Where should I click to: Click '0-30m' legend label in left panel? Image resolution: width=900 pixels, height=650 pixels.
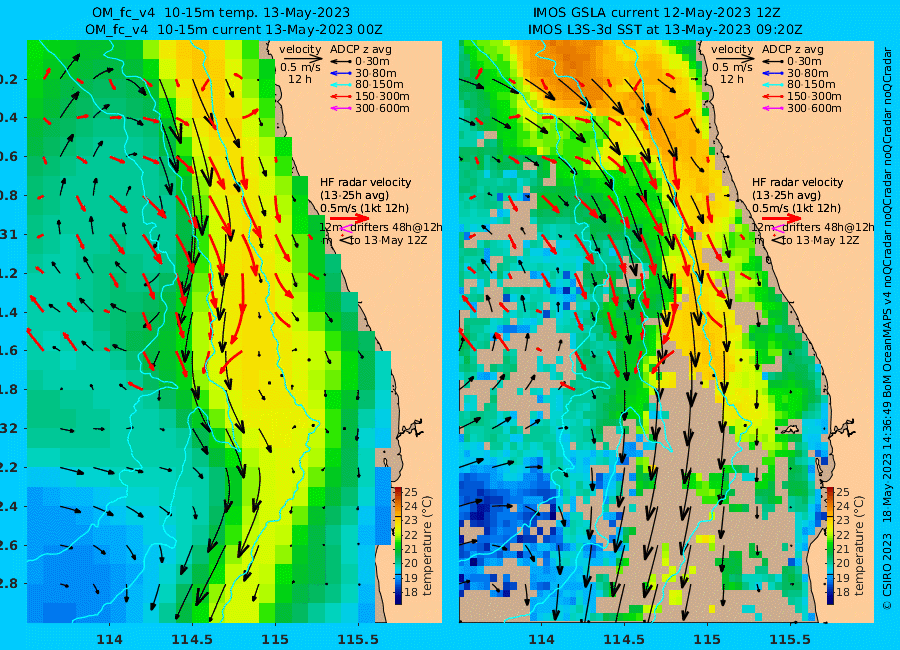point(372,61)
